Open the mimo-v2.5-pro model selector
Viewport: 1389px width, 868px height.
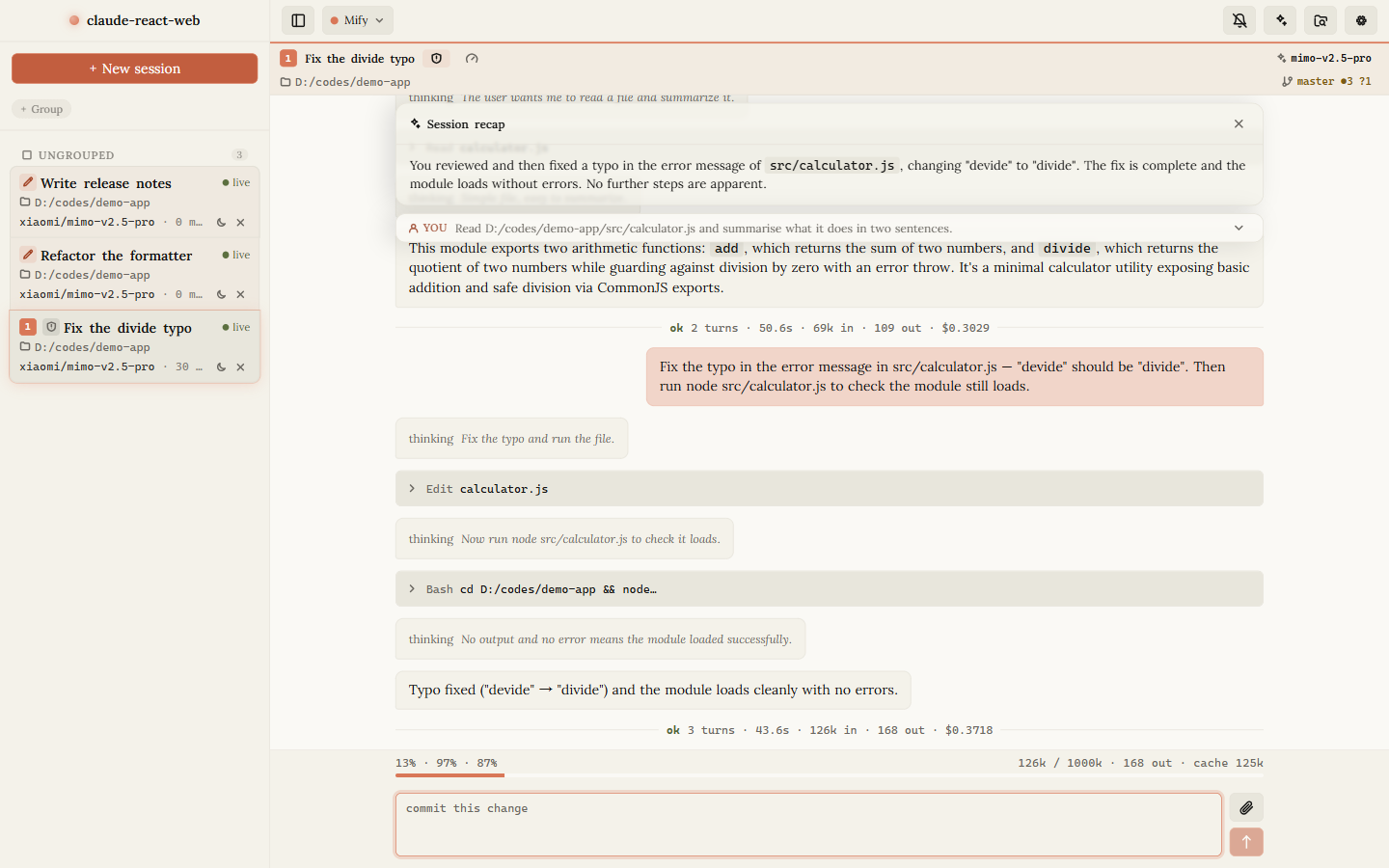pos(1323,58)
